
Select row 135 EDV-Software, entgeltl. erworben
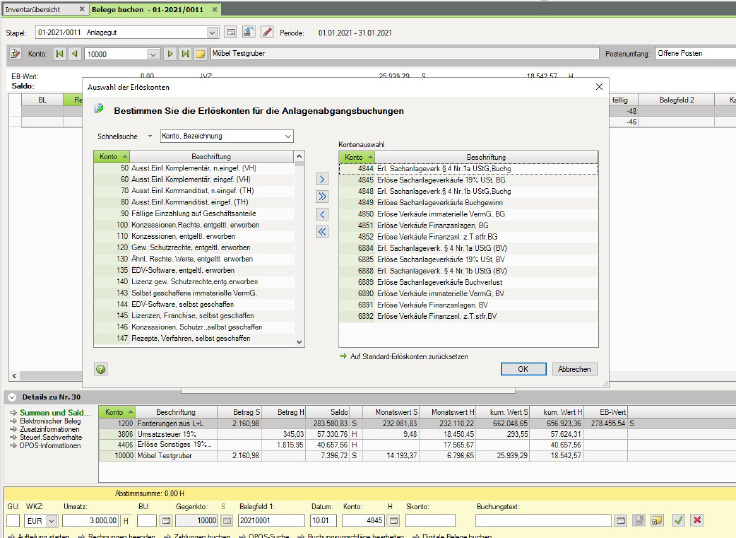pyautogui.click(x=194, y=270)
